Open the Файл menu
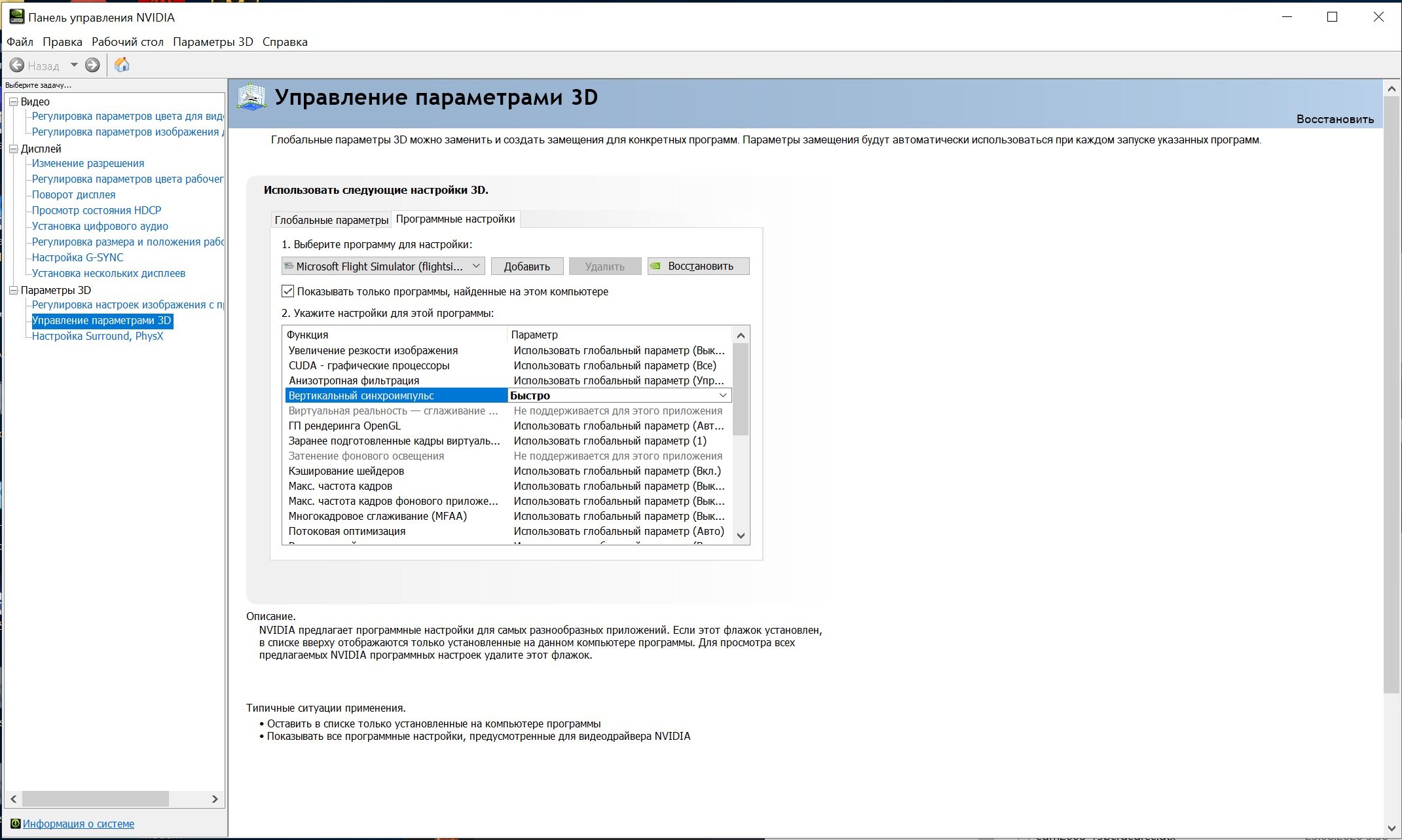 (x=20, y=42)
